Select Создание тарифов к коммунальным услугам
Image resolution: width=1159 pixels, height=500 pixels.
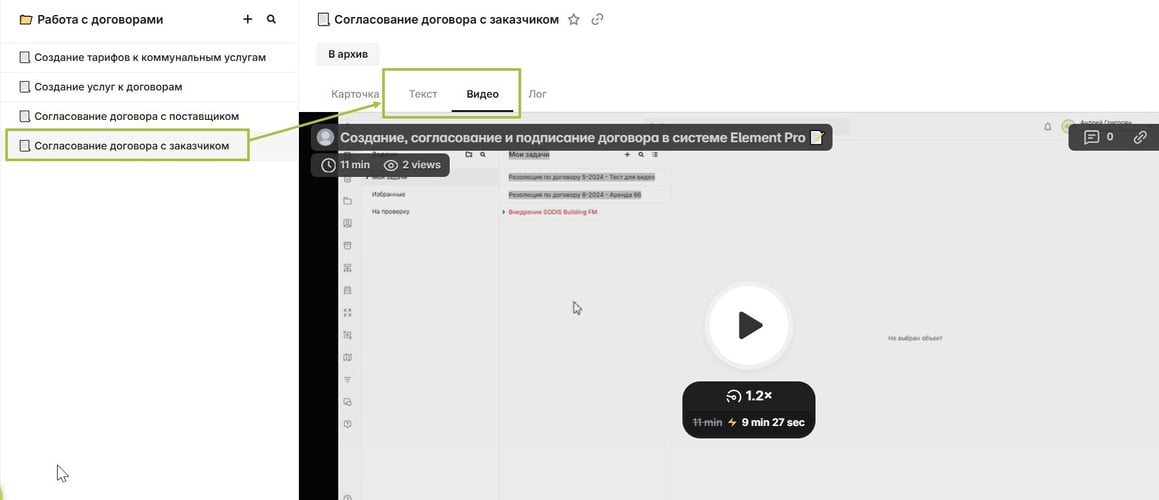coord(149,57)
